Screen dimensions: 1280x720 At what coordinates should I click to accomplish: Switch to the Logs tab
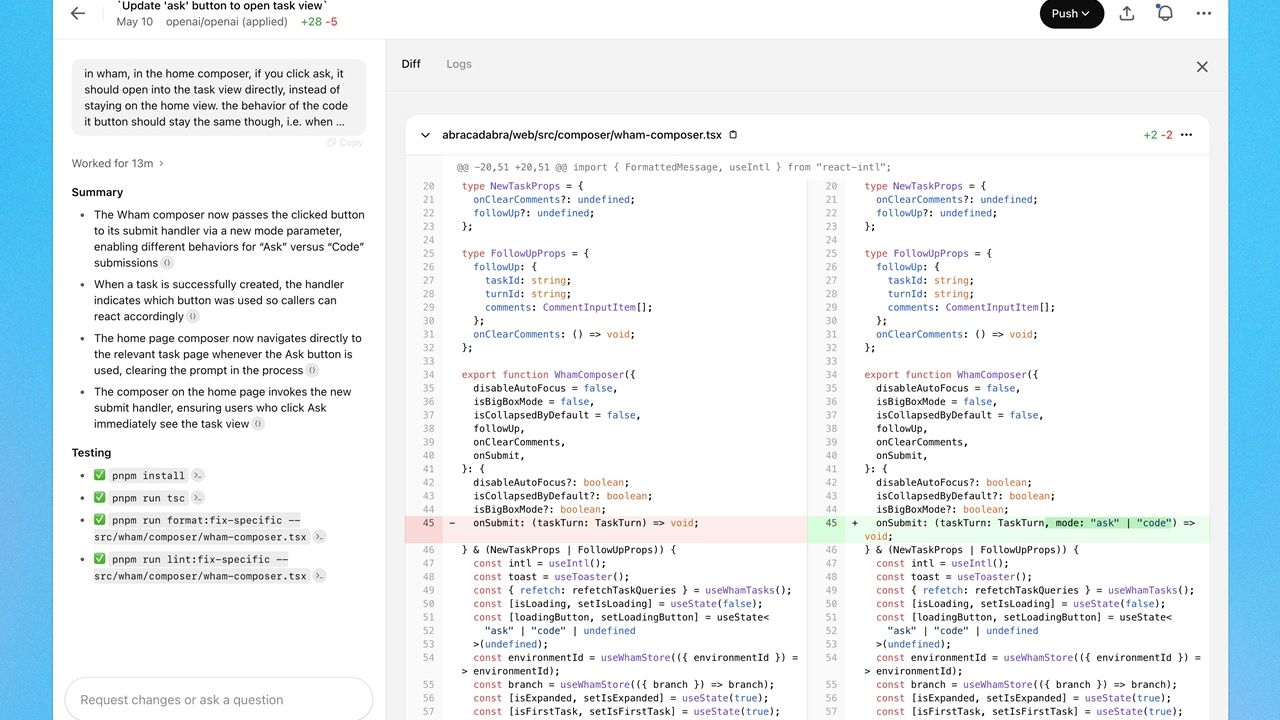pyautogui.click(x=459, y=64)
